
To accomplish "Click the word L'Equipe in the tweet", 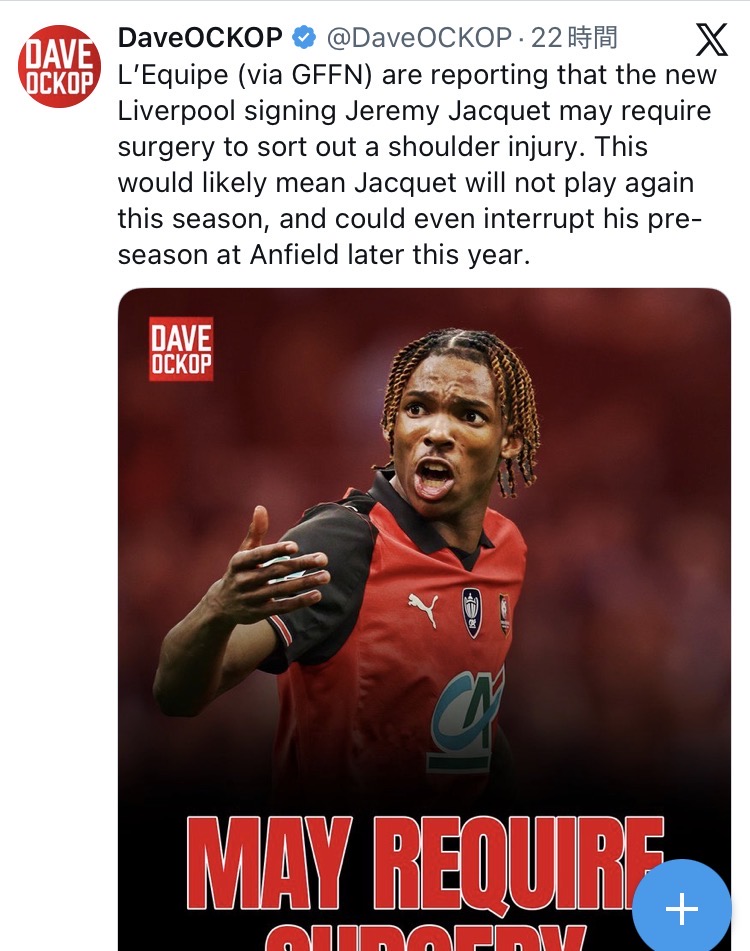I will pos(173,75).
